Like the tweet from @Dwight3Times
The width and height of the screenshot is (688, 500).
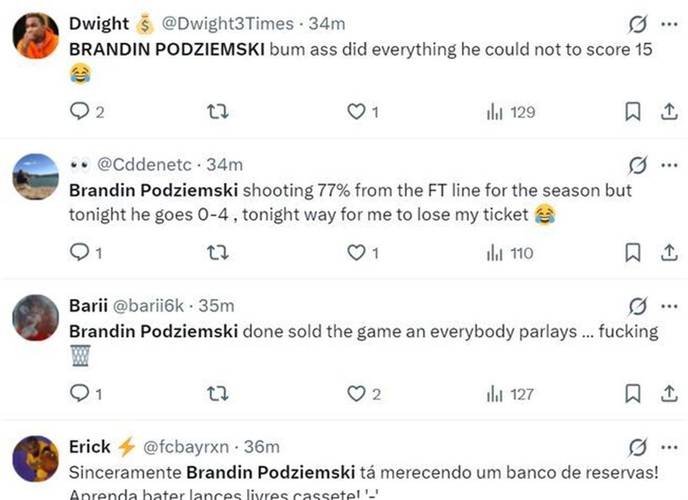355,112
